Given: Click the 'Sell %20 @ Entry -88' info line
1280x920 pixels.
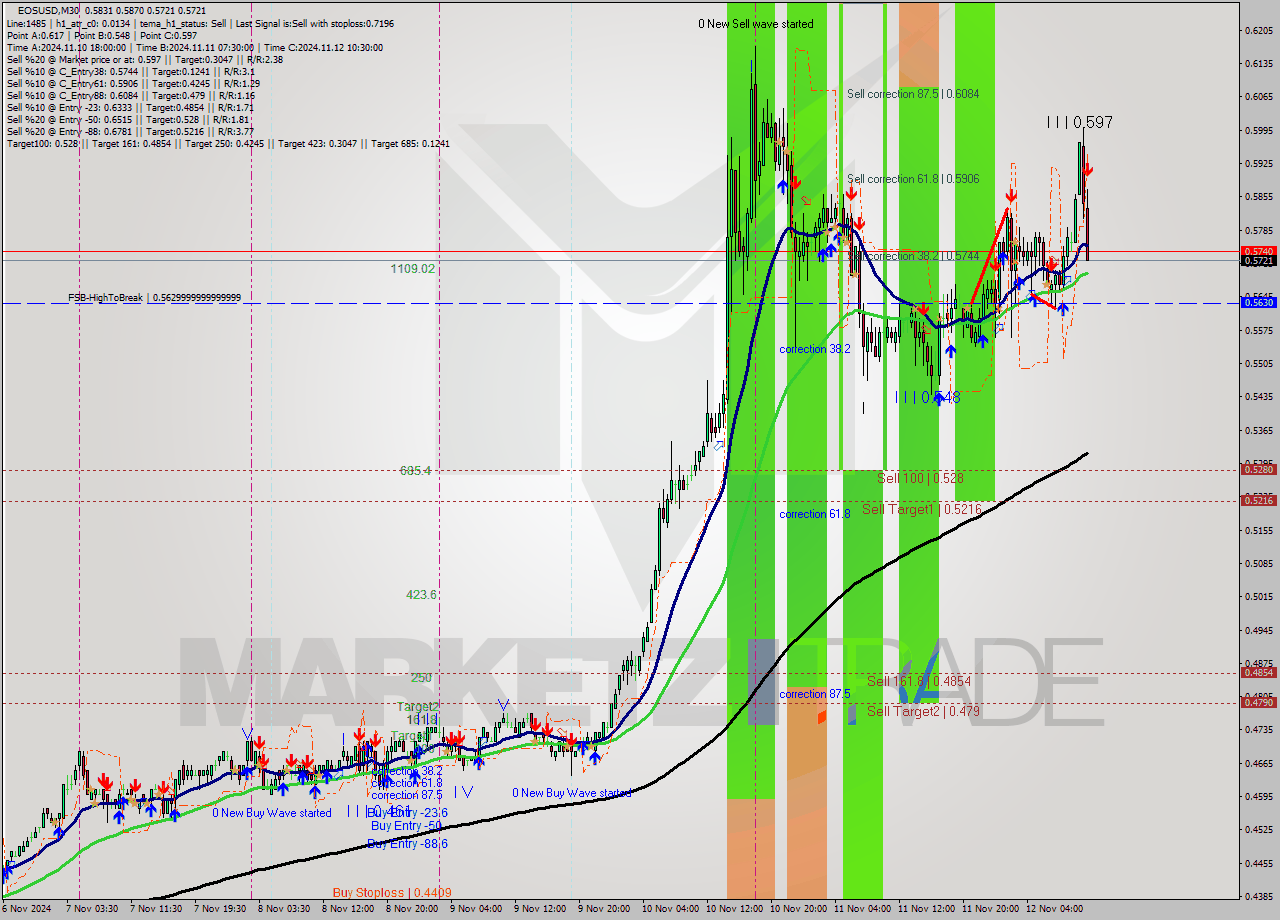Looking at the screenshot, I should (129, 131).
